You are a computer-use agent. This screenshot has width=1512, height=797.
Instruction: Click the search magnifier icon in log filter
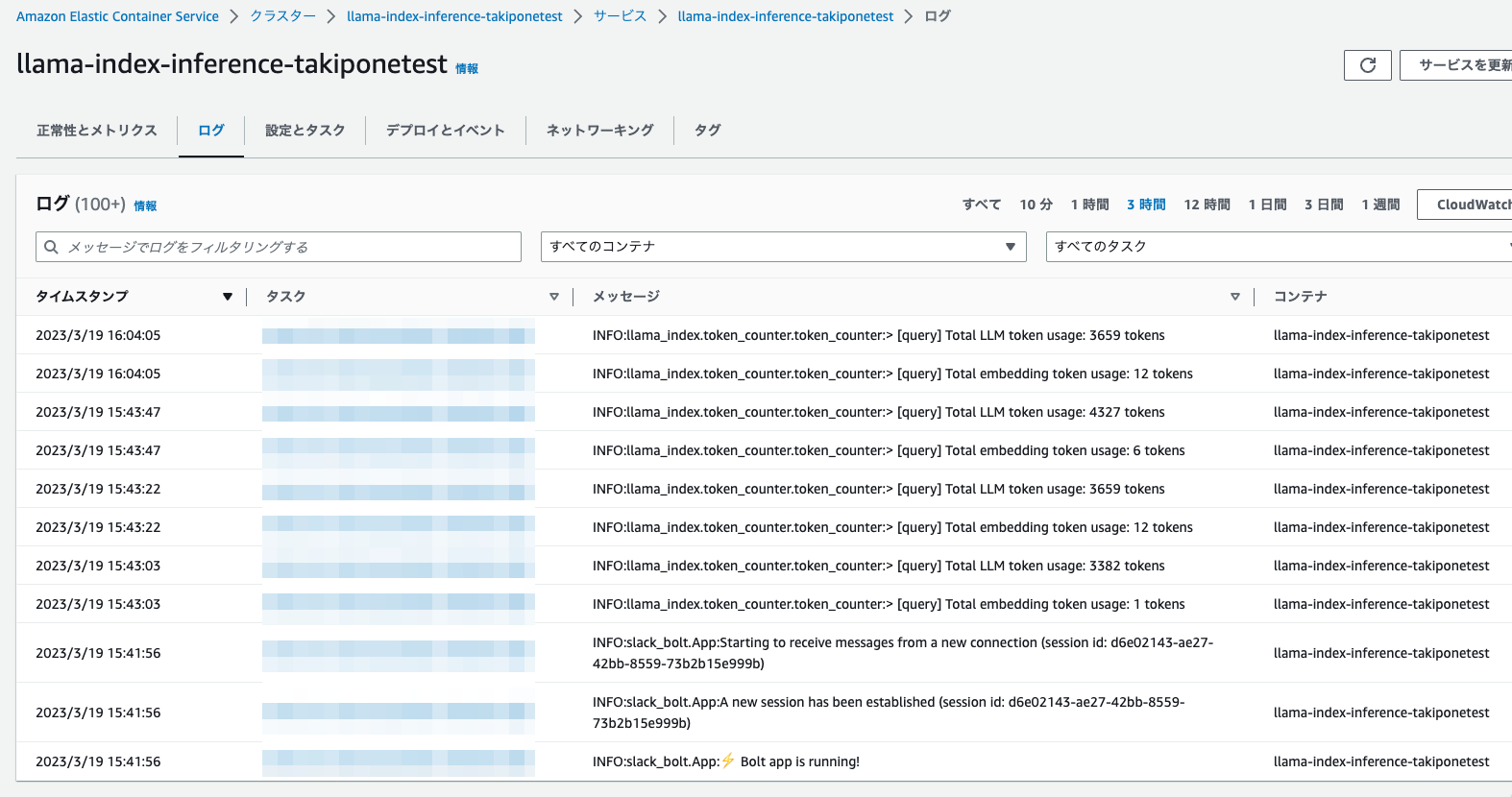click(52, 247)
